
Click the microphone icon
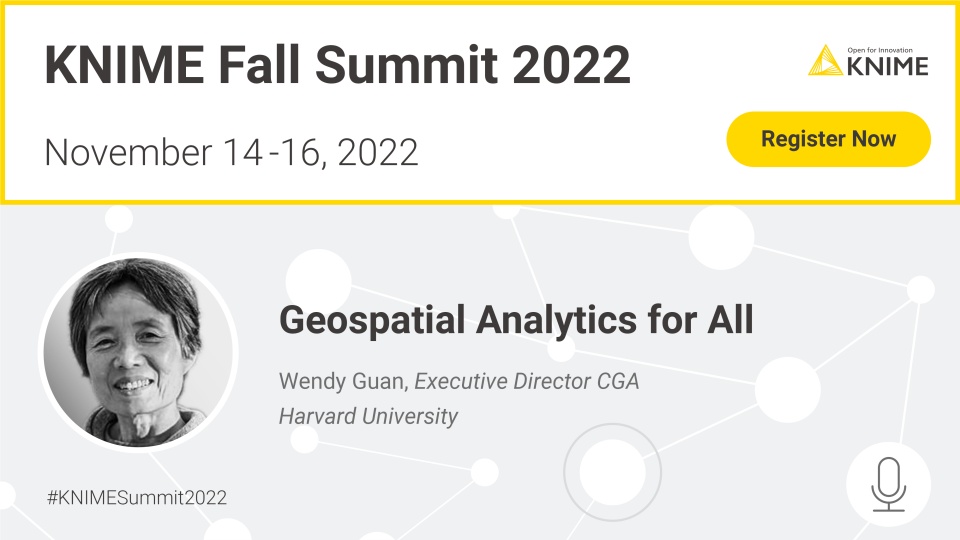click(x=888, y=484)
